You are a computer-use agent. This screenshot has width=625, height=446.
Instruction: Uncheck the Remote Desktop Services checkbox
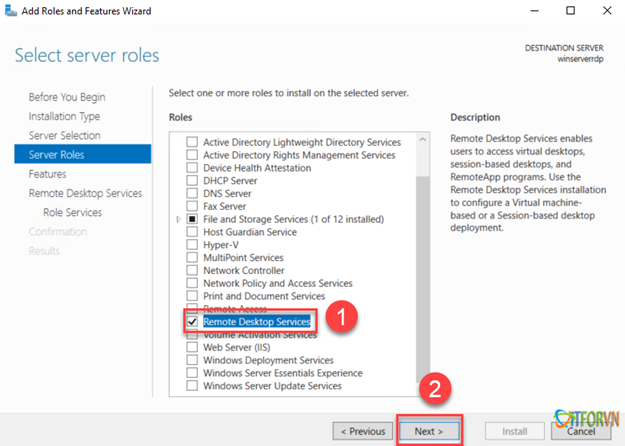coord(193,322)
